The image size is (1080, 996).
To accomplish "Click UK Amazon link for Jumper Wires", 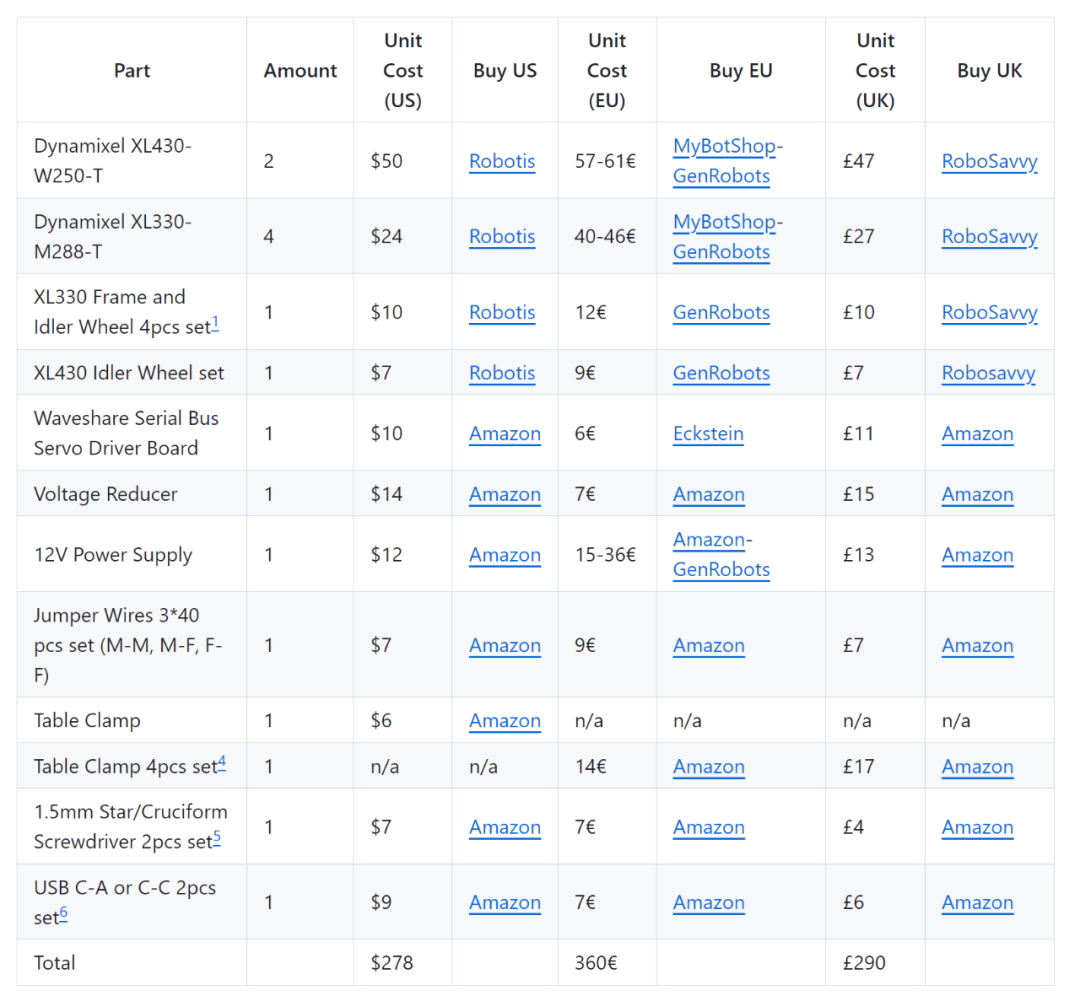I will point(977,645).
